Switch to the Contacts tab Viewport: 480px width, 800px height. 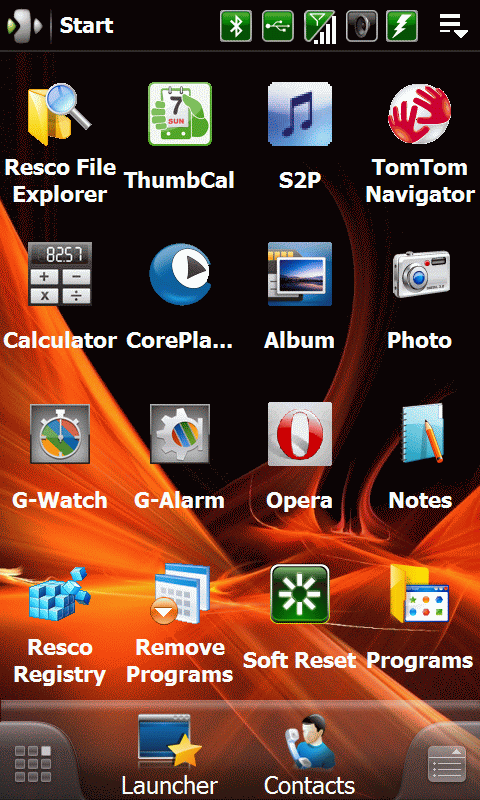tap(309, 756)
